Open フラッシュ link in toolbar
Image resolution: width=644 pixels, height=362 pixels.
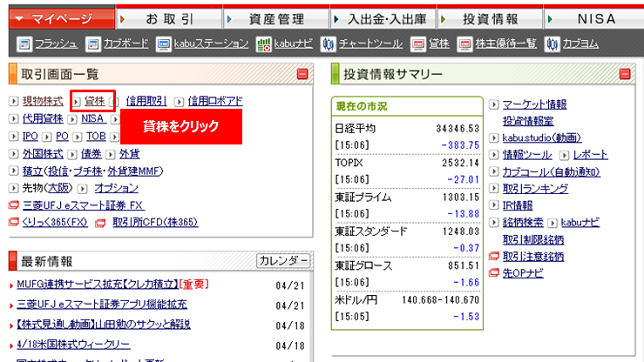pyautogui.click(x=56, y=44)
